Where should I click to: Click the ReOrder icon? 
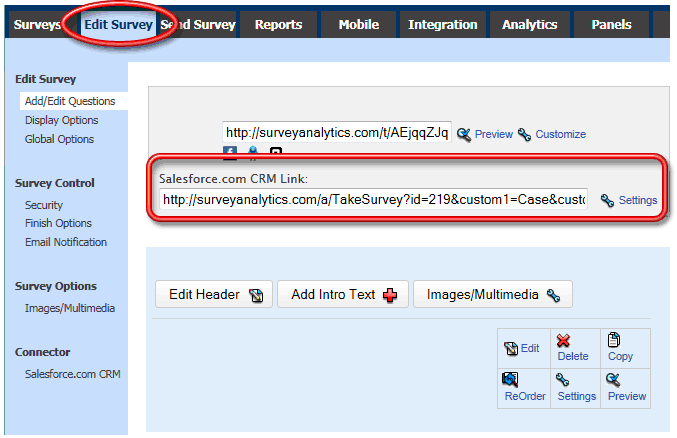(x=510, y=379)
